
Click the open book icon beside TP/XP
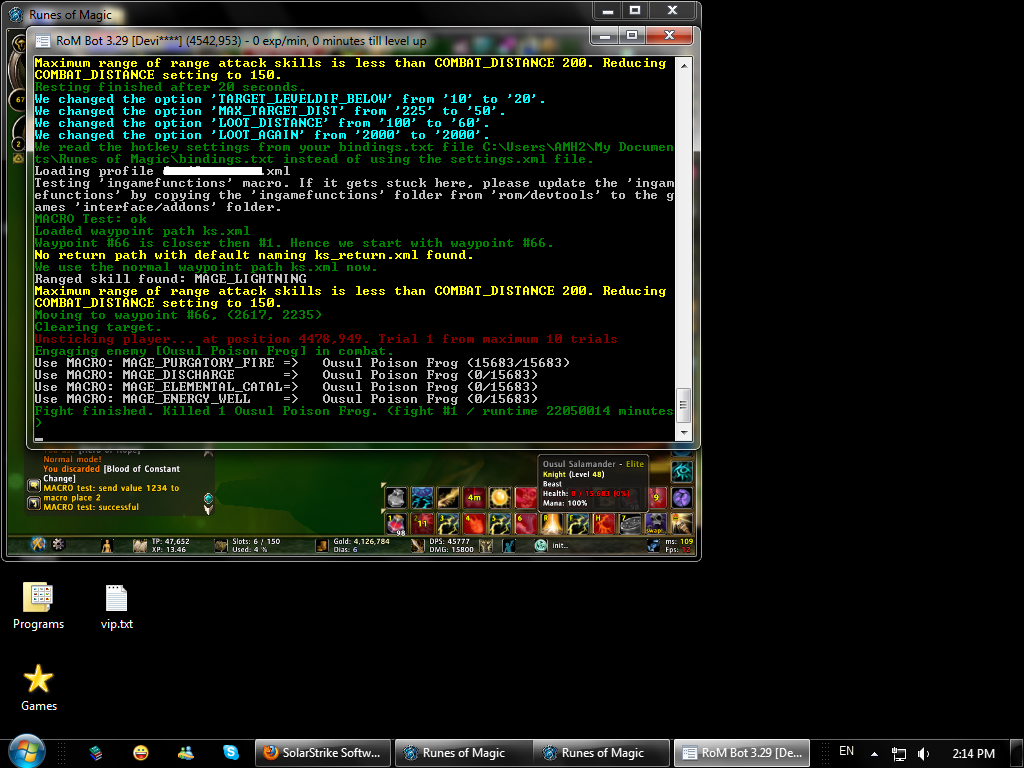click(x=140, y=545)
